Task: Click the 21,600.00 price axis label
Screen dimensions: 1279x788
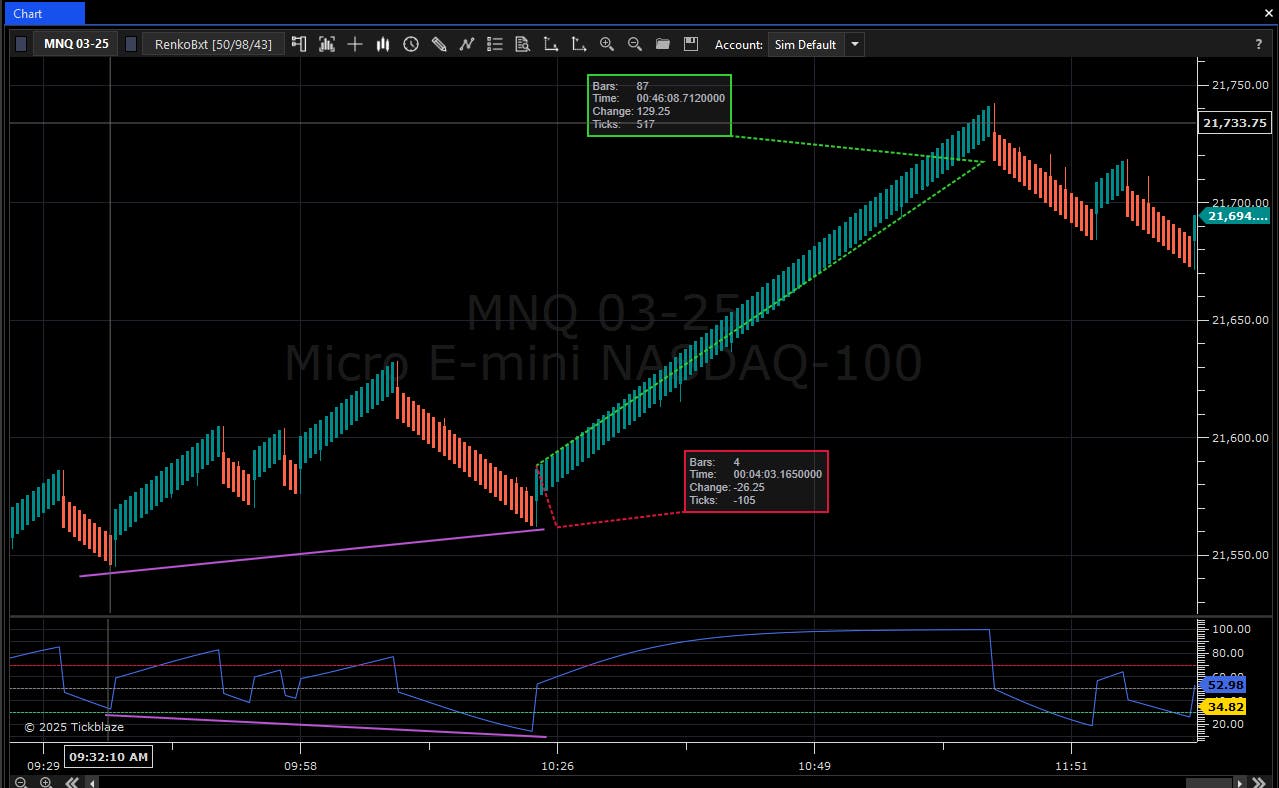Action: (x=1239, y=438)
